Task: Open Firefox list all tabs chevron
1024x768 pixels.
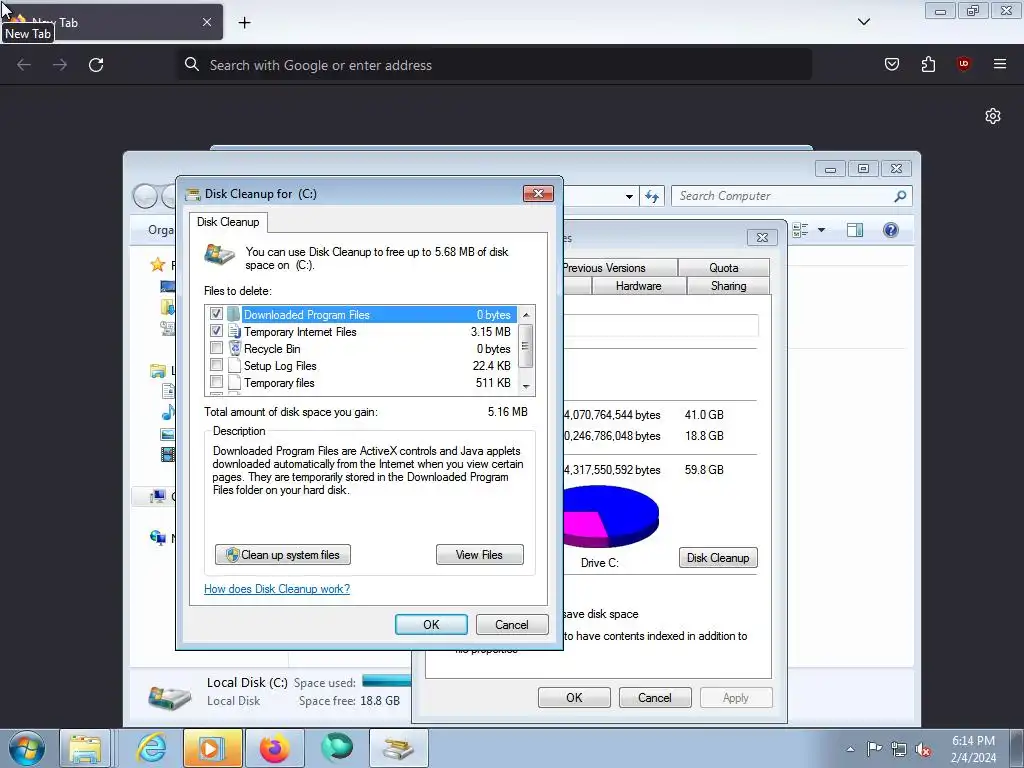Action: [863, 22]
